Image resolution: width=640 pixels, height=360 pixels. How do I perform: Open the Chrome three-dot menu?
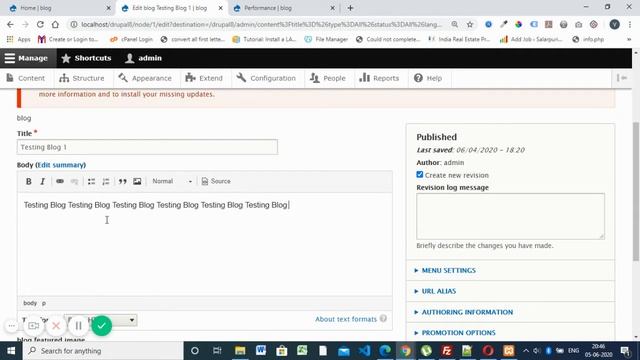pyautogui.click(x=630, y=24)
